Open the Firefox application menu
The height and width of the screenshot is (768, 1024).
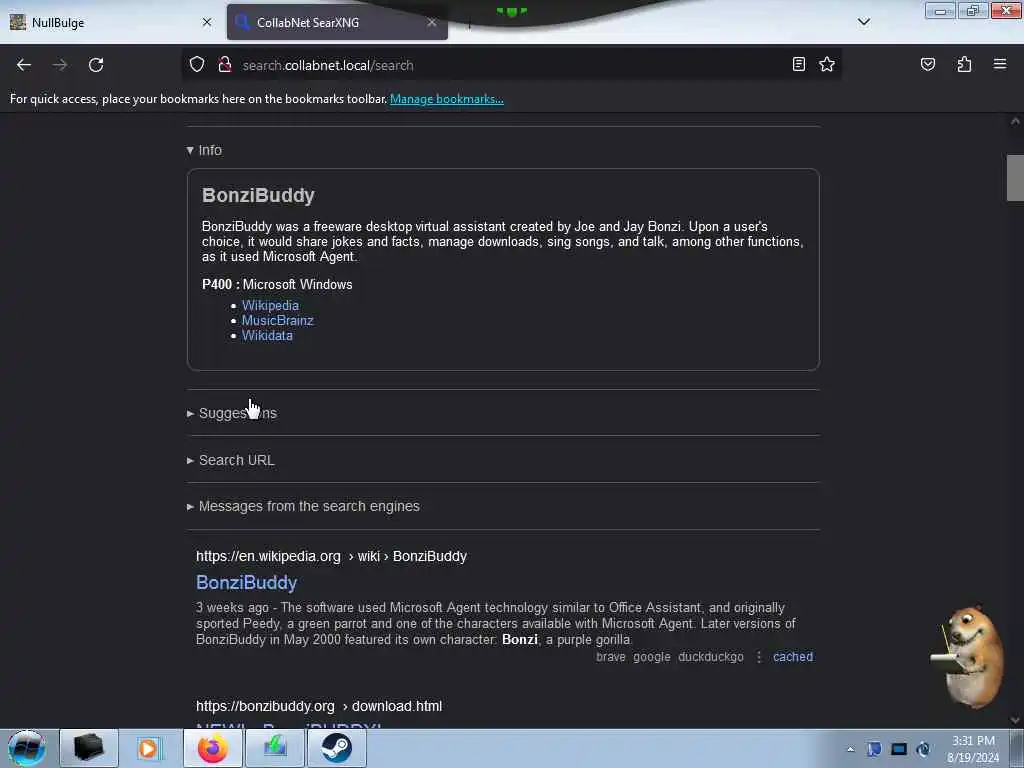point(1000,64)
